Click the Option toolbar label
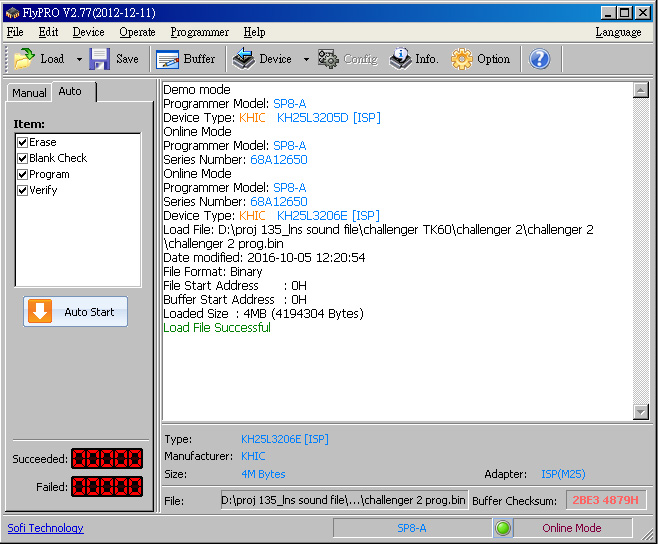The height and width of the screenshot is (544, 658). (x=494, y=59)
